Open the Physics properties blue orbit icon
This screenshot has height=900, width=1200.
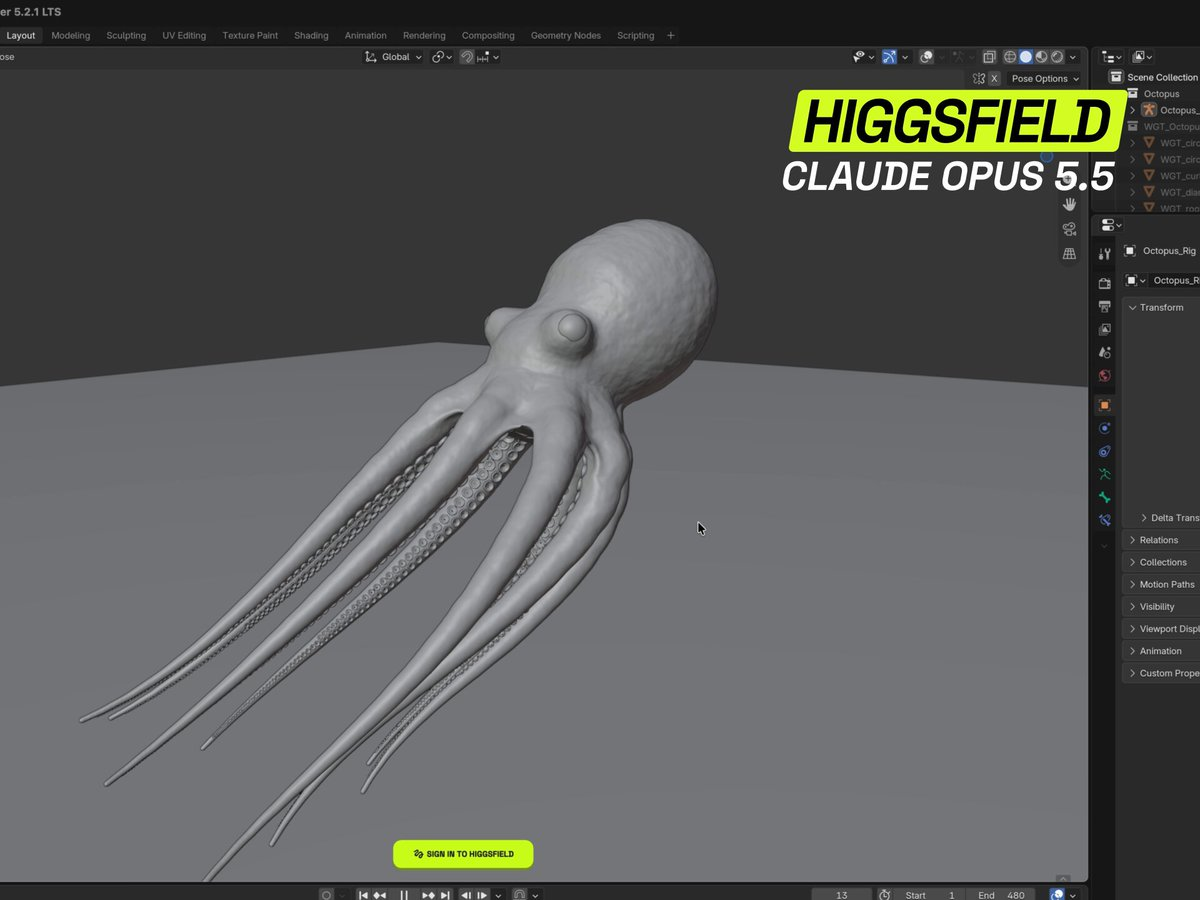pos(1104,428)
